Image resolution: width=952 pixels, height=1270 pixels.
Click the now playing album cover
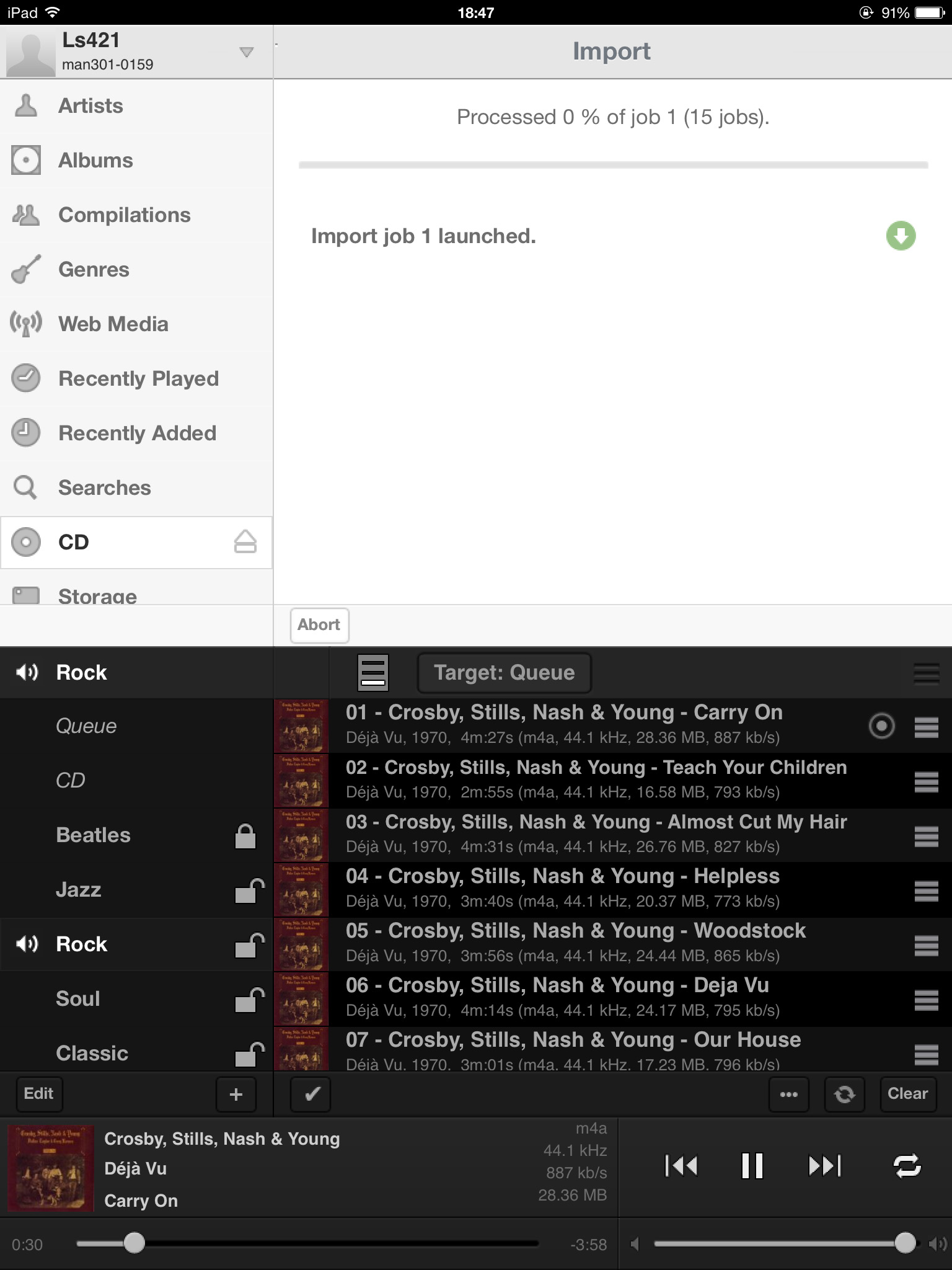click(51, 1168)
